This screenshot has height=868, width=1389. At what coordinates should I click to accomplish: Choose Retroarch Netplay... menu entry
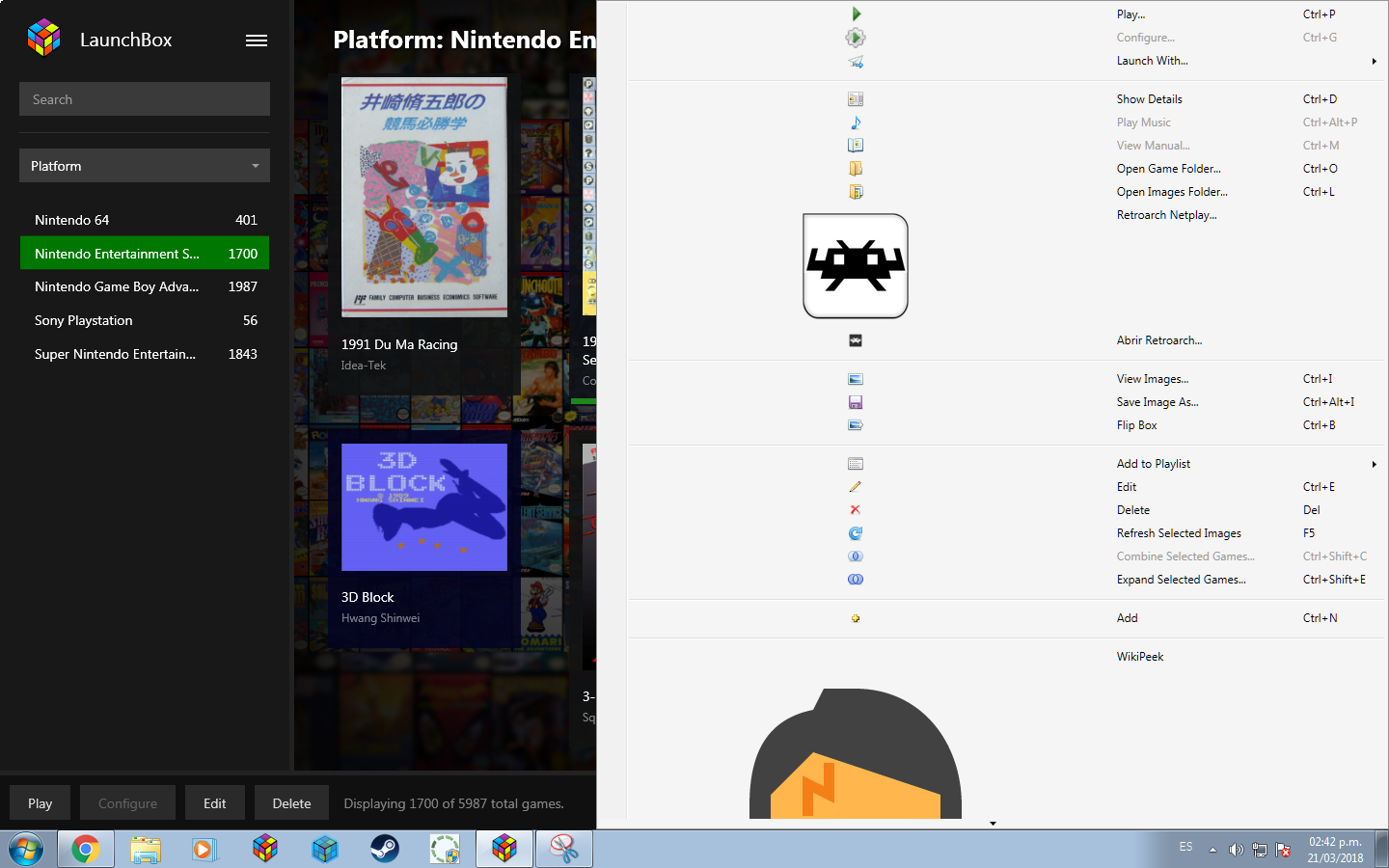(x=1166, y=215)
